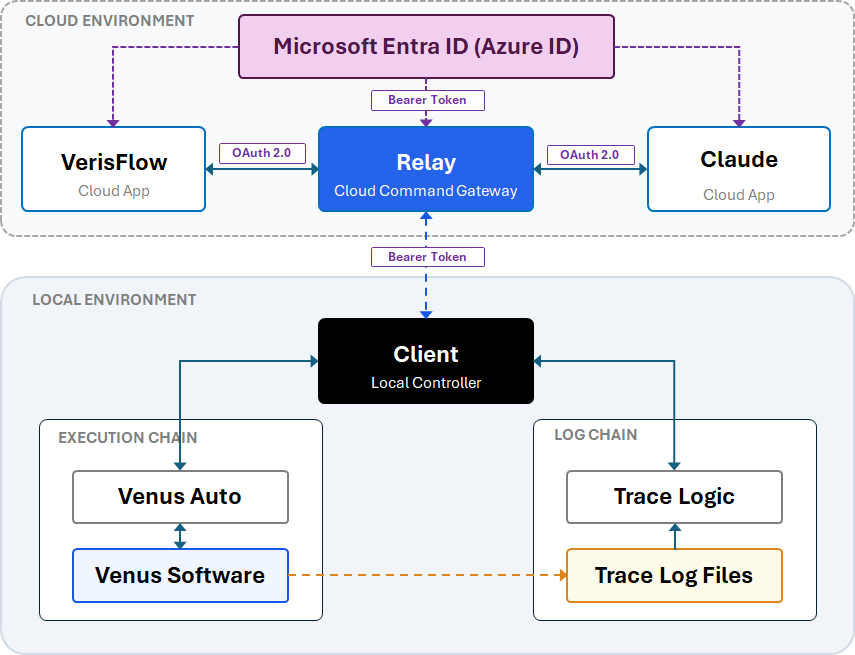Select the Venus Software box

(180, 575)
